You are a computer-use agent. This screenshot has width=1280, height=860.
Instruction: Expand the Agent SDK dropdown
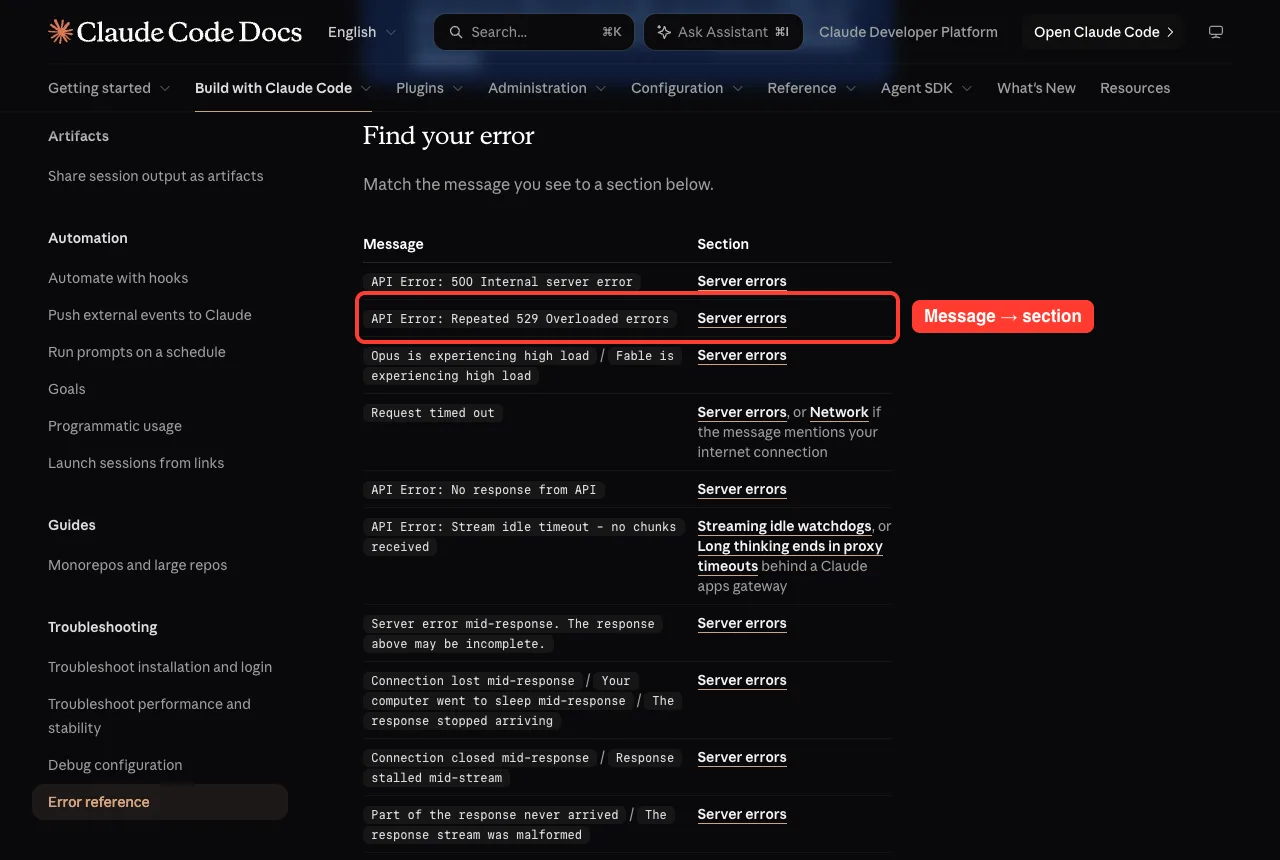[x=927, y=88]
